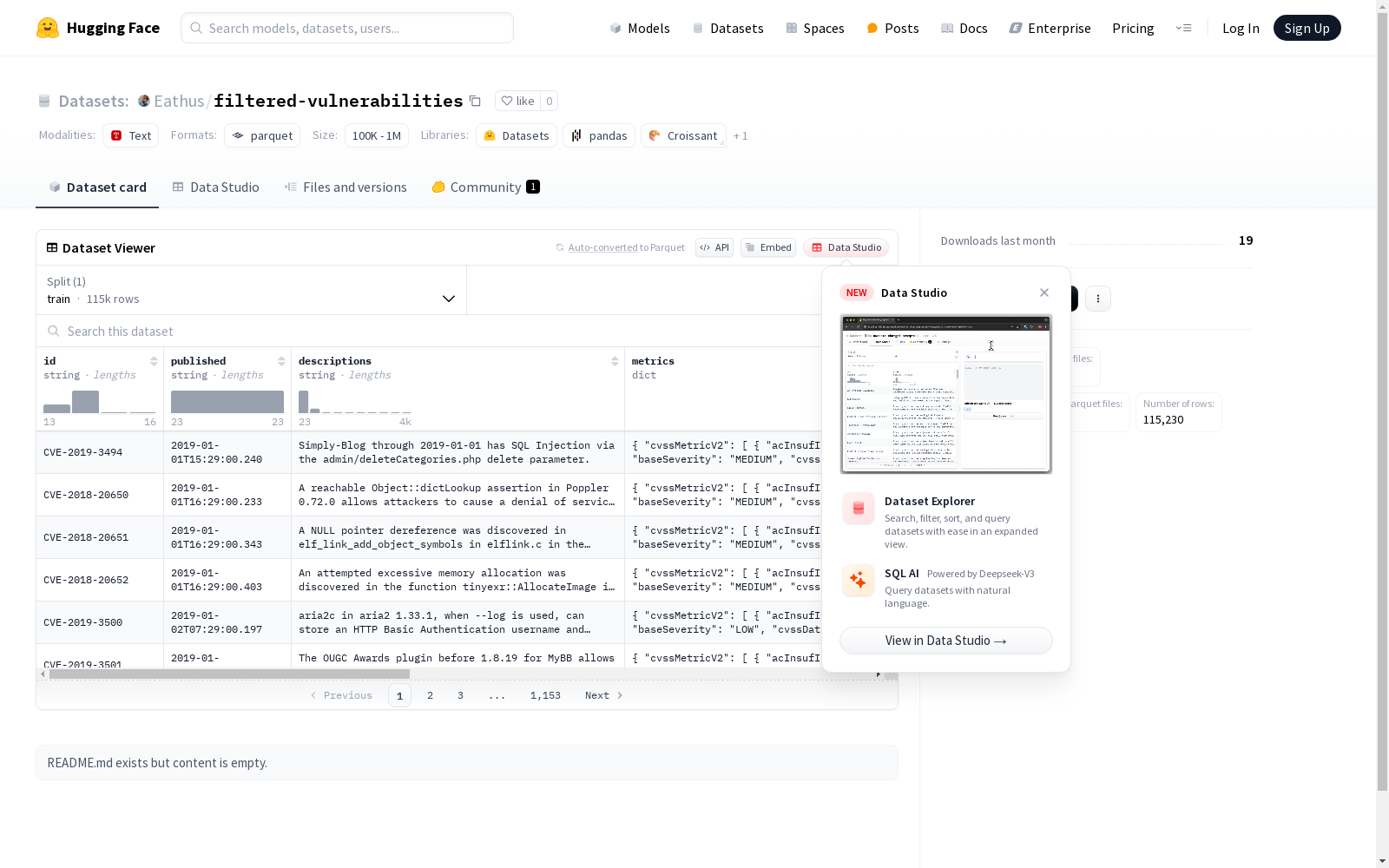Viewport: 1389px width, 868px height.
Task: Click the Data Studio button in viewer header
Action: [846, 247]
